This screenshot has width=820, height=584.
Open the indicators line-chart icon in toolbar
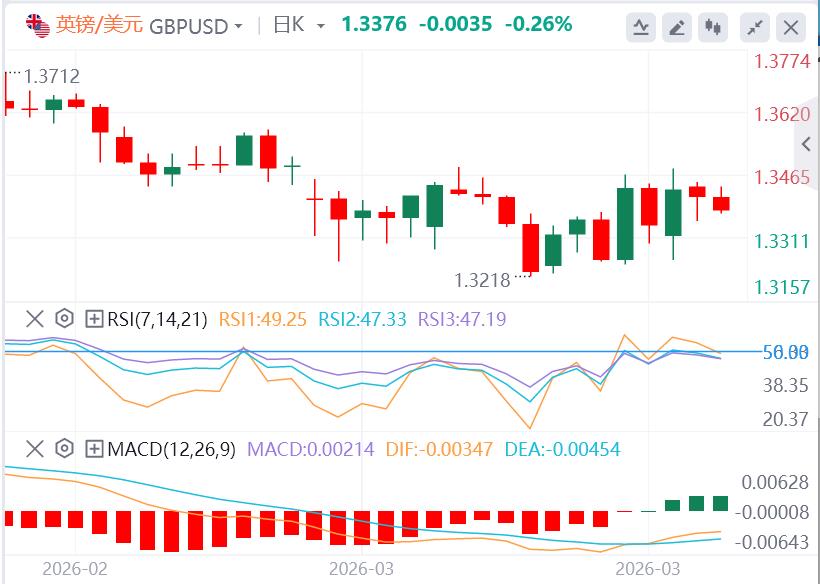[x=641, y=26]
